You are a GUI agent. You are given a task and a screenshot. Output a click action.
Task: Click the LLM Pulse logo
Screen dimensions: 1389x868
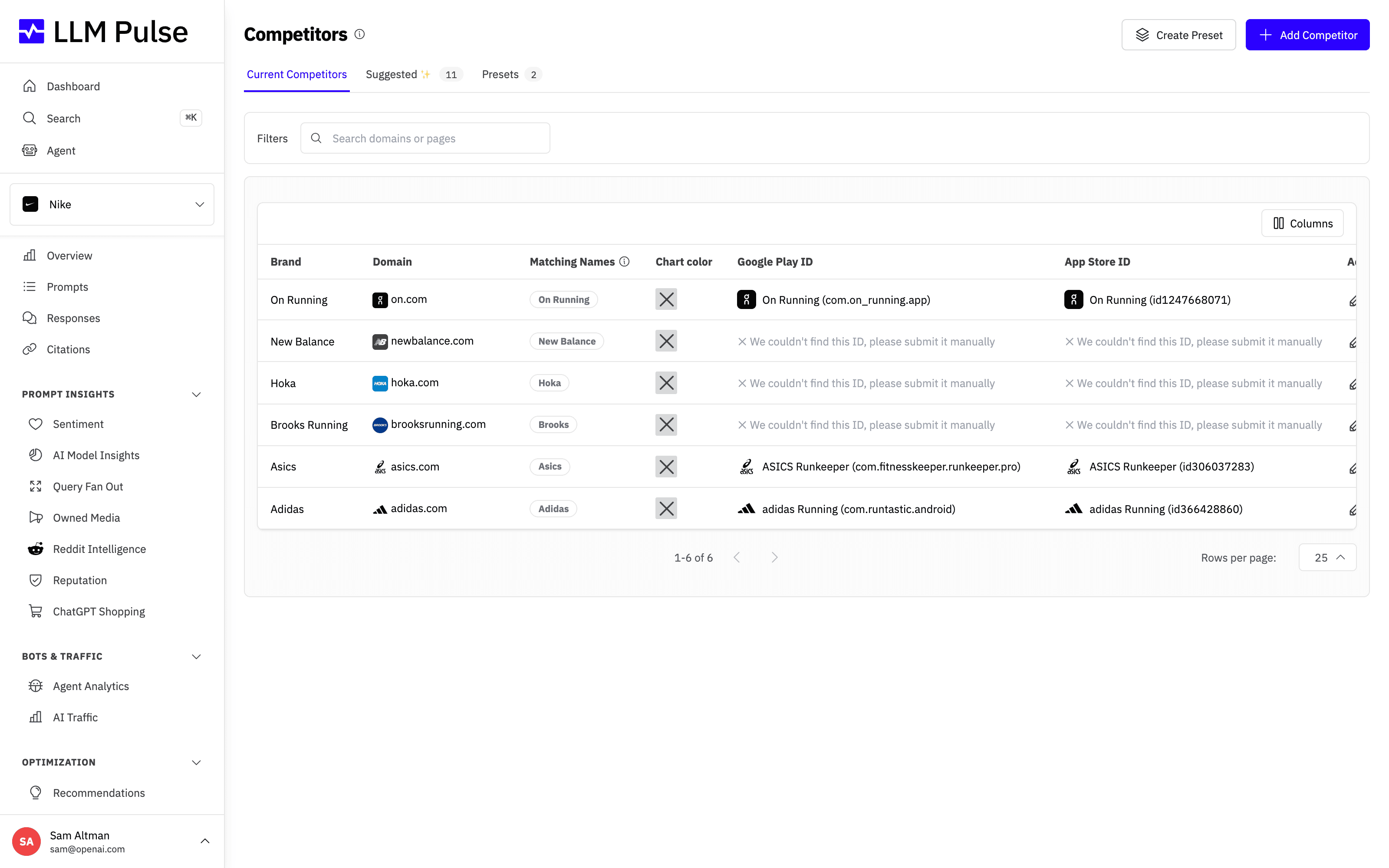click(x=103, y=32)
